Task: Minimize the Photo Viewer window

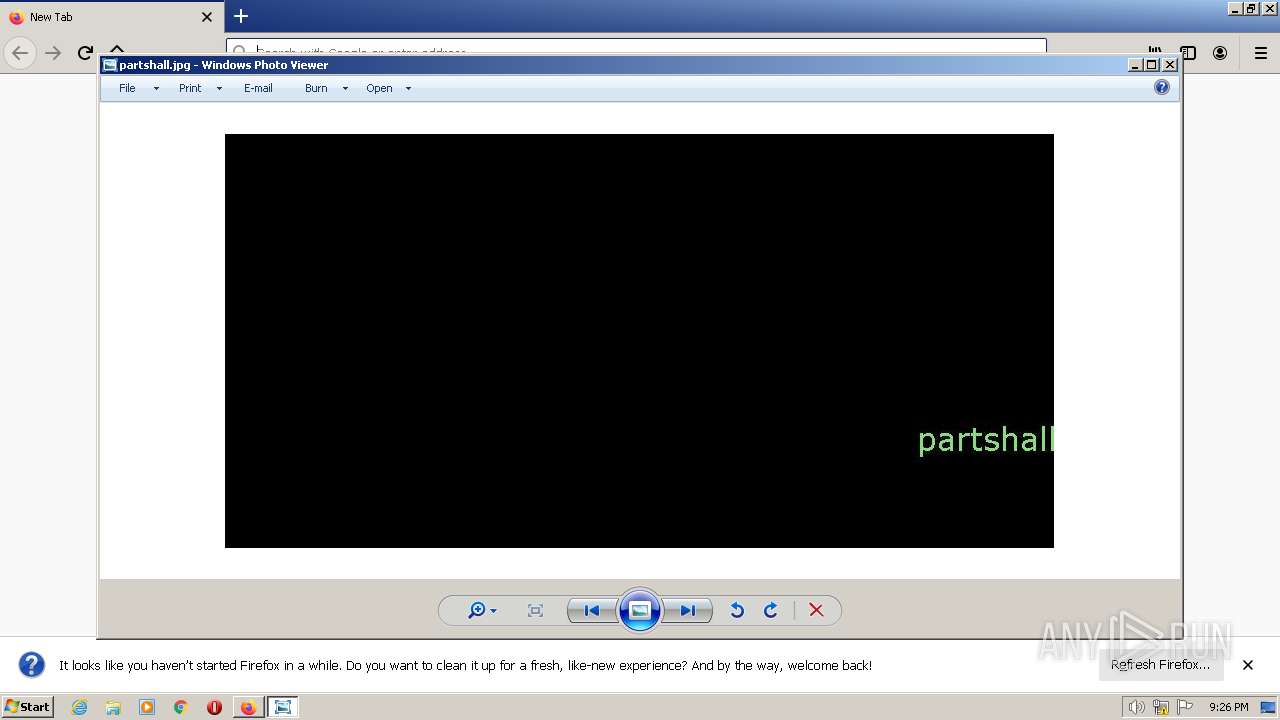Action: tap(1135, 65)
